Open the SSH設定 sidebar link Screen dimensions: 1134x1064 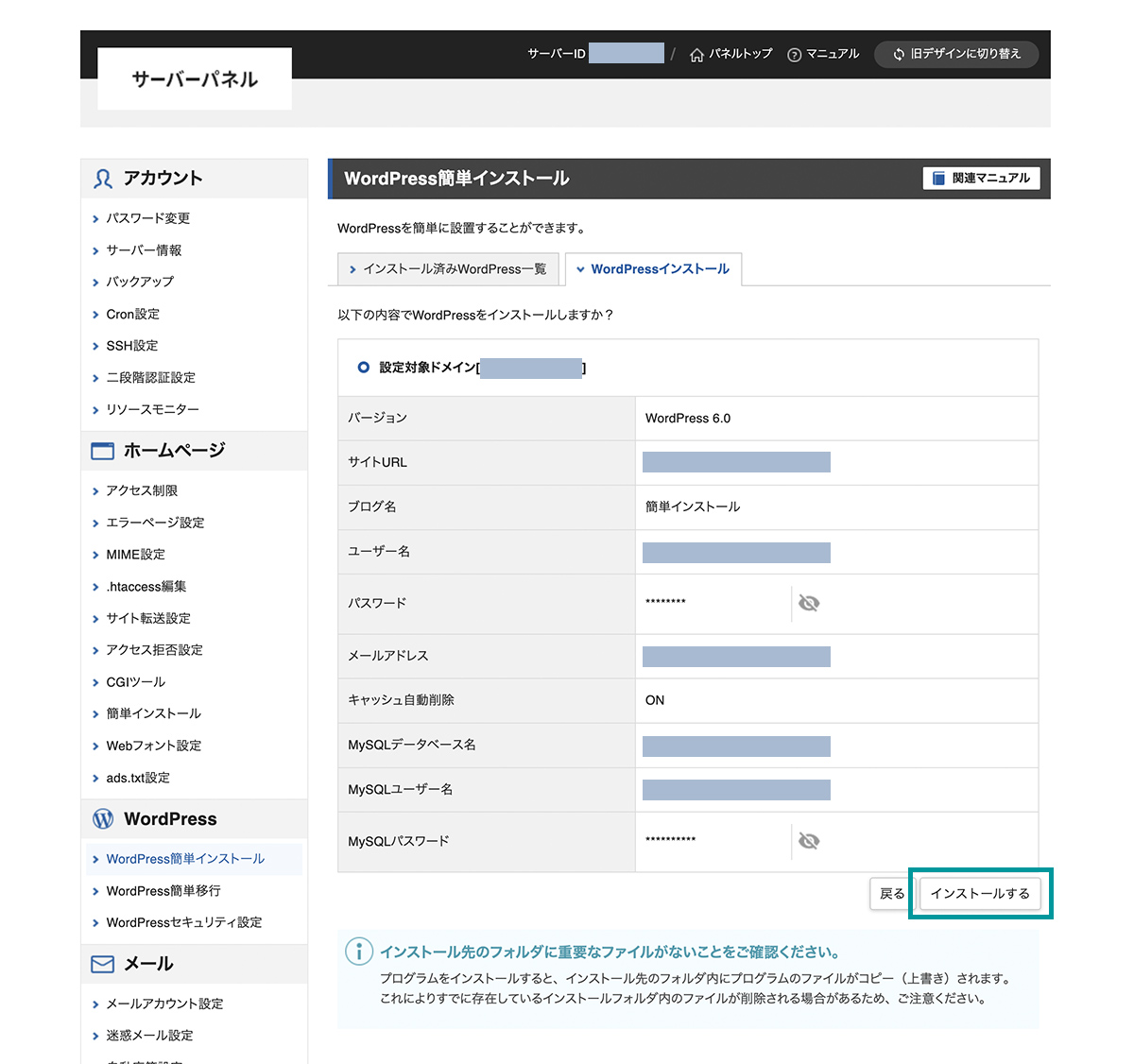coord(132,346)
